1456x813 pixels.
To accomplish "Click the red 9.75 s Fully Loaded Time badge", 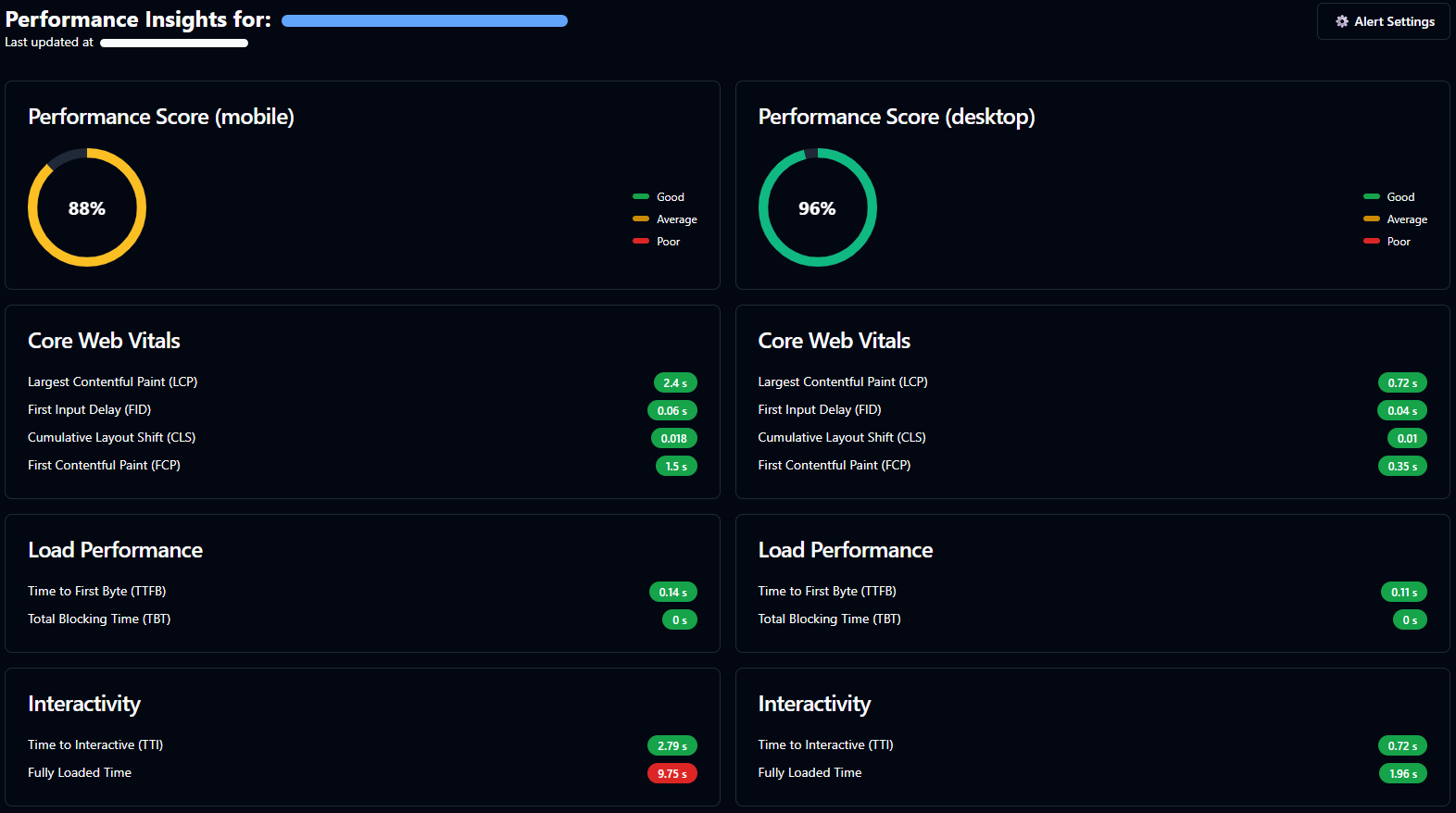I will [x=672, y=773].
